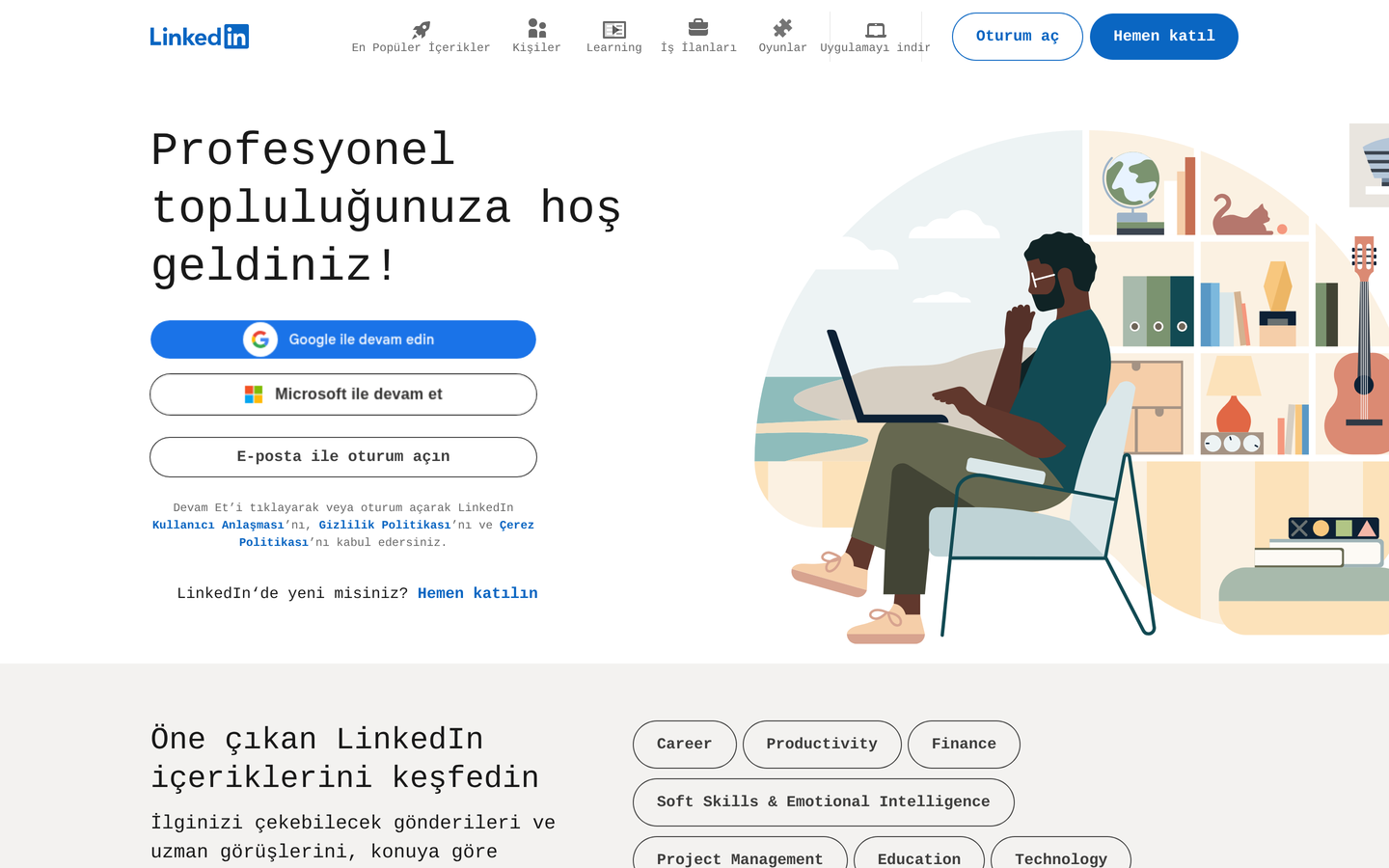Continue with Google ile devam edin

(x=343, y=339)
